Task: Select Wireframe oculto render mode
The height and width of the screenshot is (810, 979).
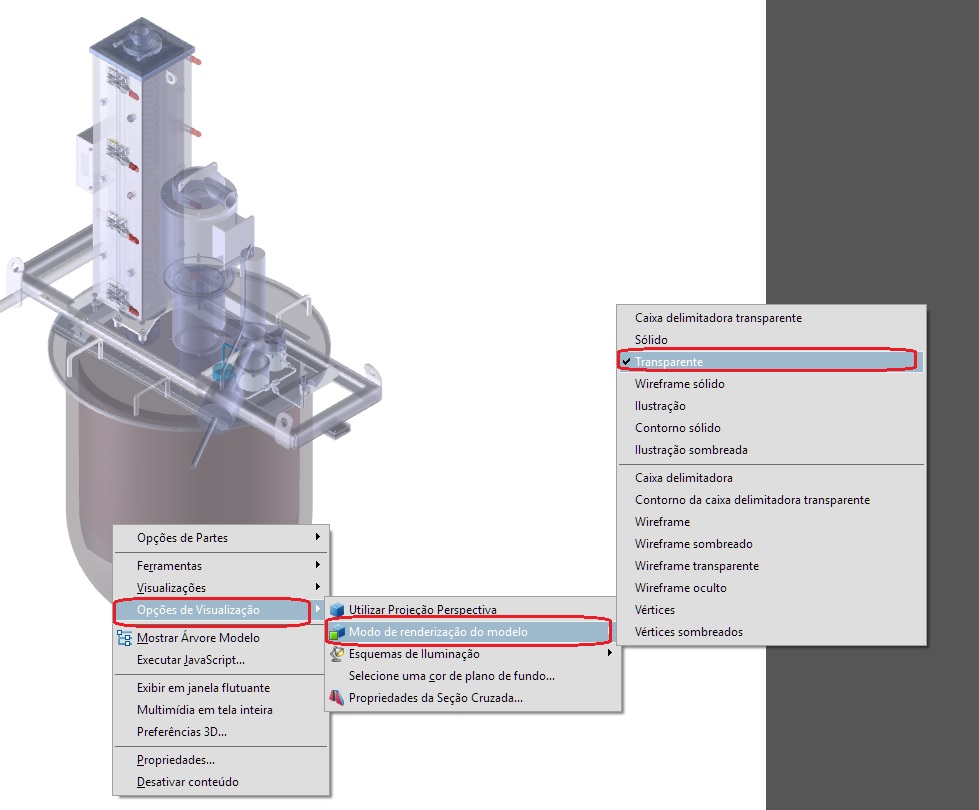Action: point(771,588)
